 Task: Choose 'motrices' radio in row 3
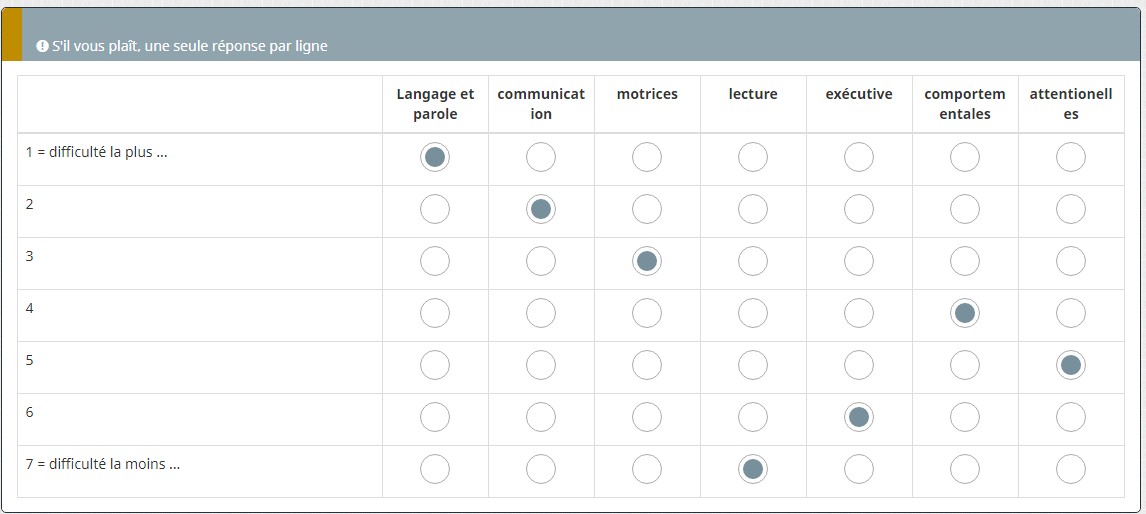point(647,261)
